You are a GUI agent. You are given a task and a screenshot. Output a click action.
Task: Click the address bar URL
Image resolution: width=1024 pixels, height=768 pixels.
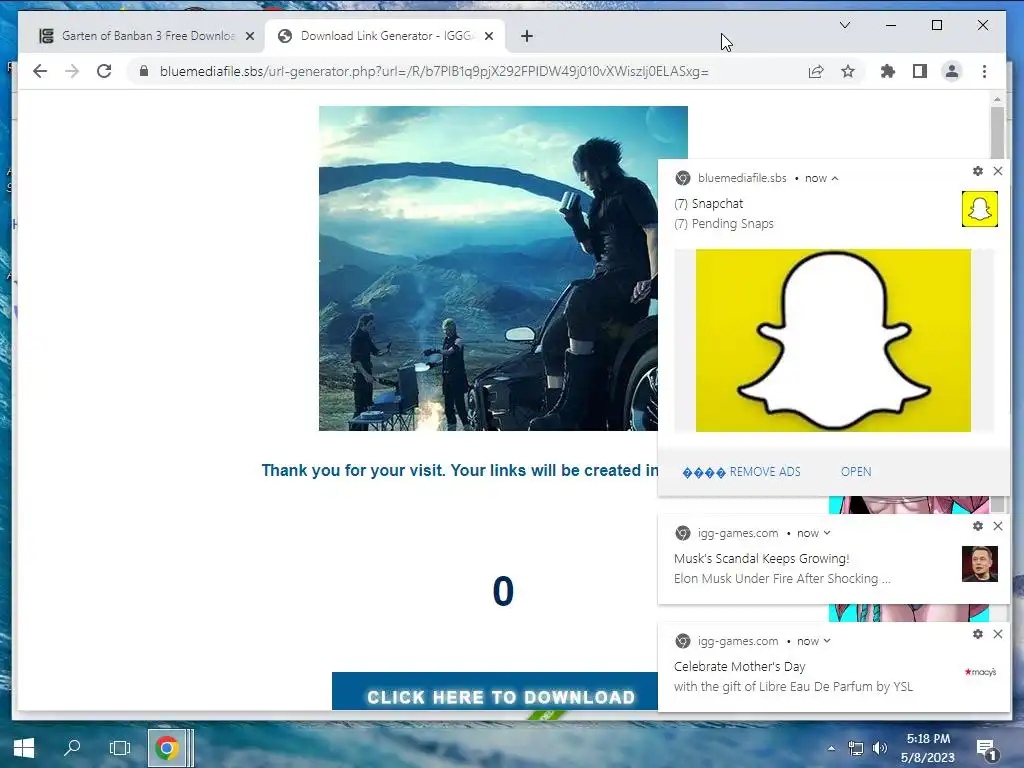tap(434, 71)
